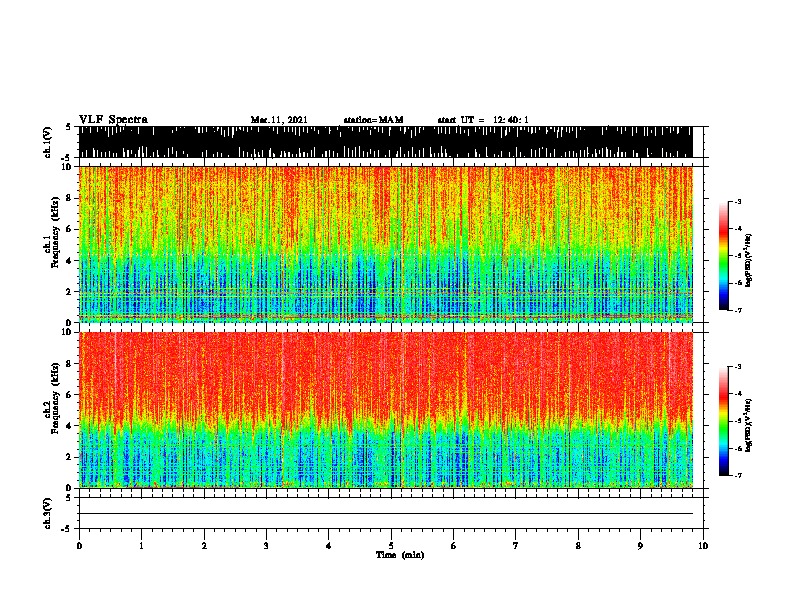Screen dimensions: 792x612
Task: Click time axis tick label 5
Action: click(x=391, y=546)
